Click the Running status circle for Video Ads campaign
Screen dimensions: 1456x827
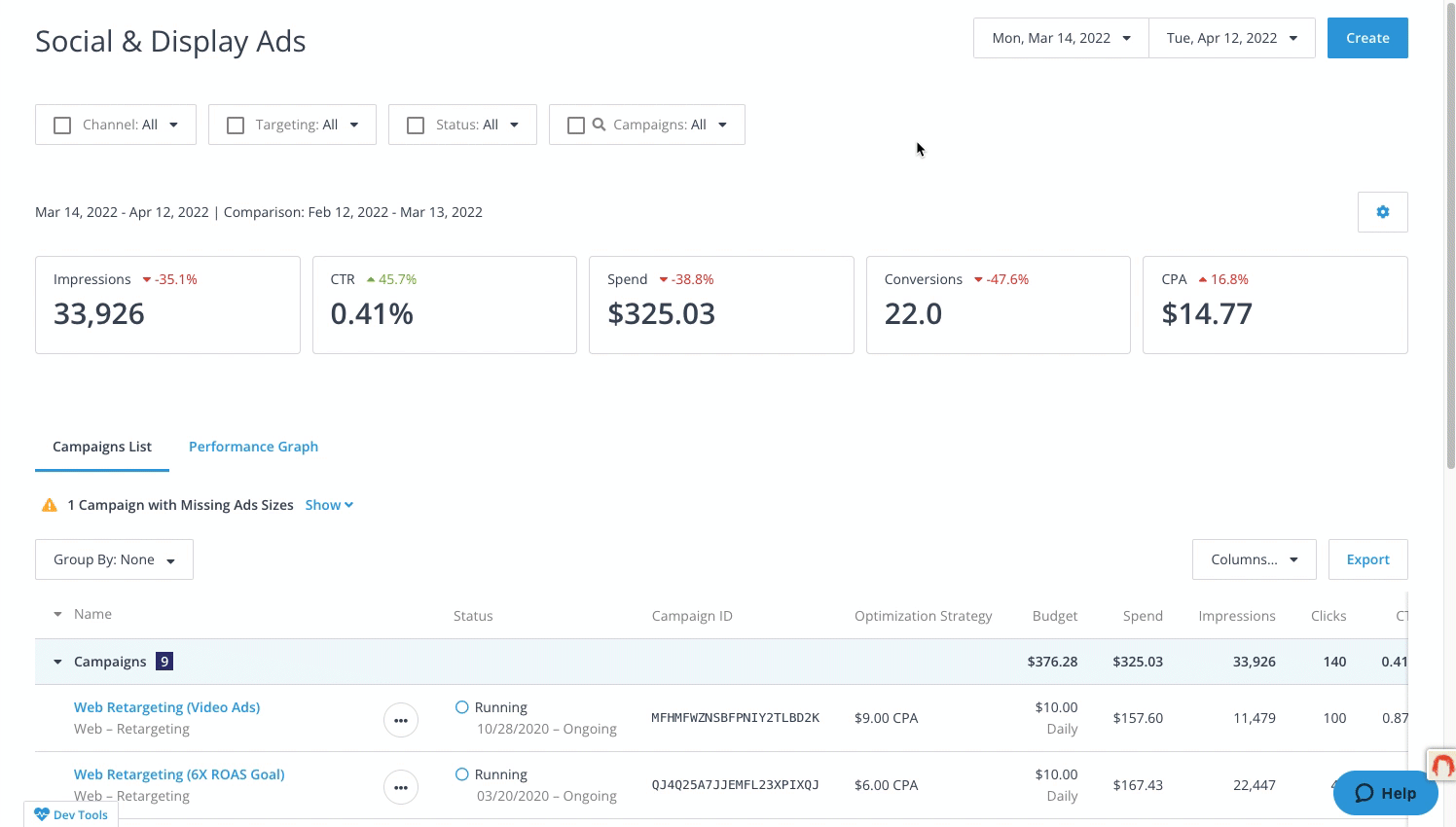pos(462,707)
